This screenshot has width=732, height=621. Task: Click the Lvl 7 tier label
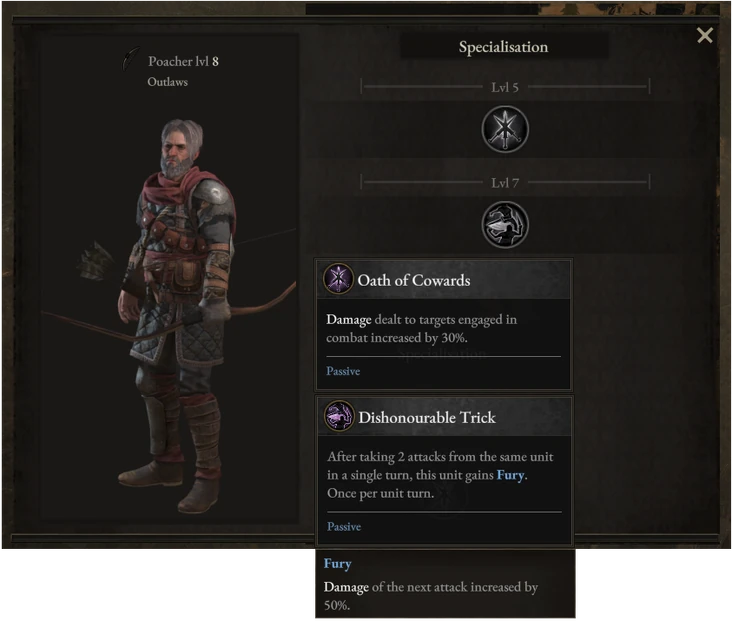505,183
